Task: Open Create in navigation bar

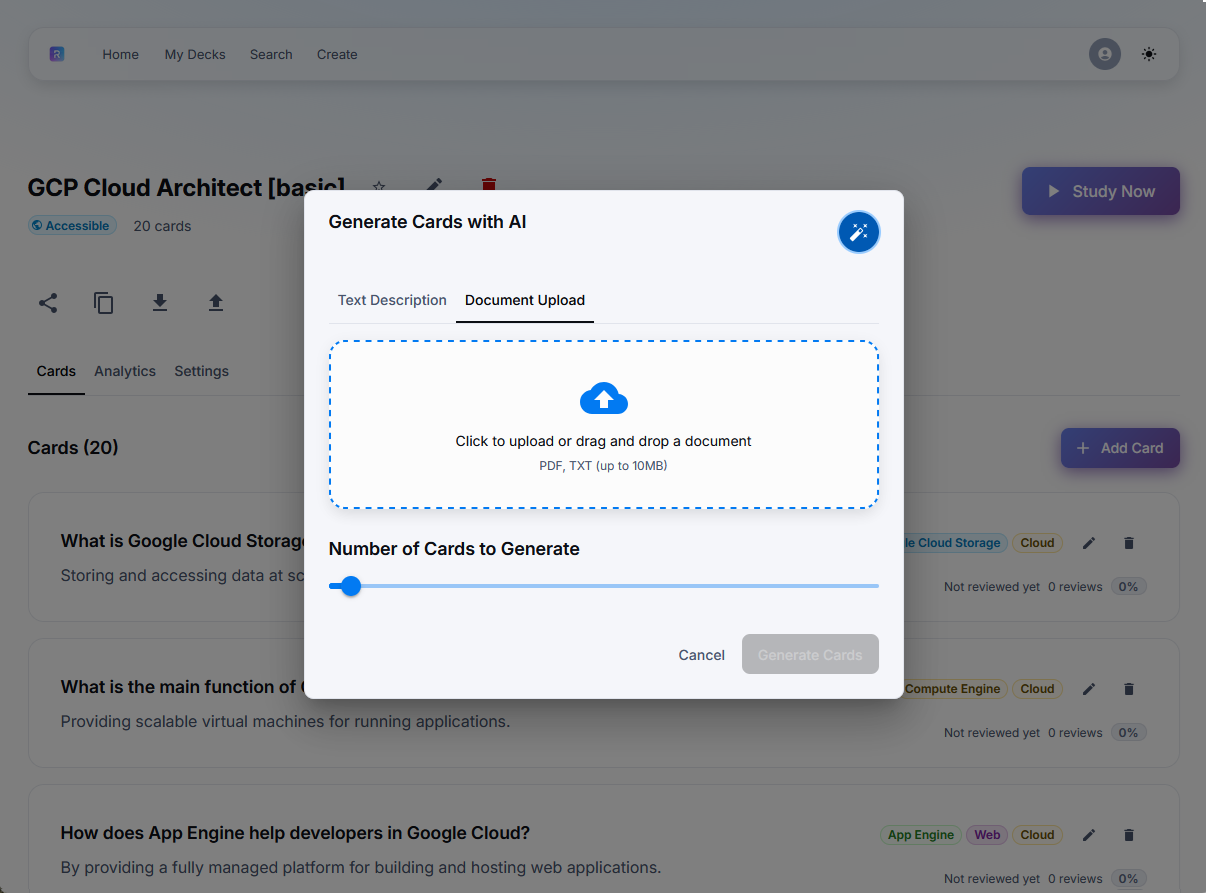Action: tap(337, 54)
